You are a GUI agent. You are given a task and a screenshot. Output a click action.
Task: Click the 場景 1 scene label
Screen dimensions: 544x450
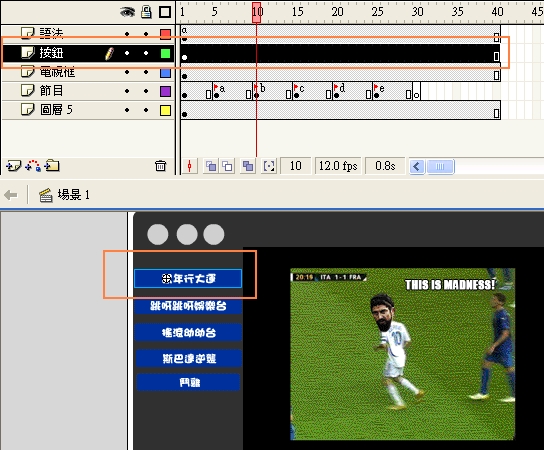click(74, 195)
